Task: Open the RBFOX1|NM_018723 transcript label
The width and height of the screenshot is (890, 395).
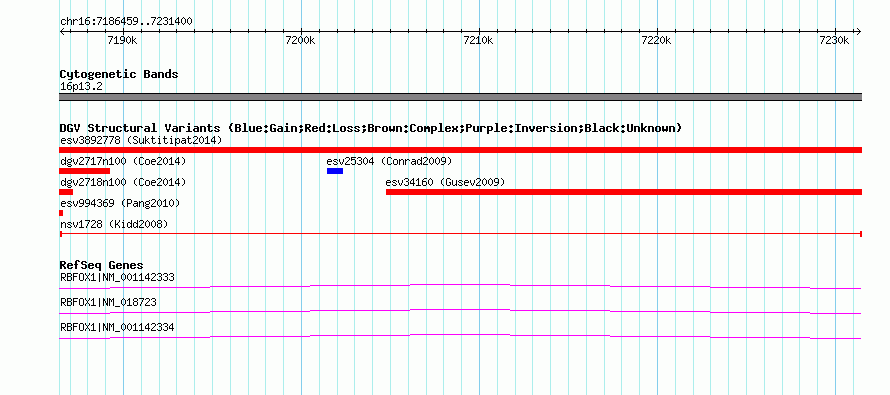Action: [108, 302]
